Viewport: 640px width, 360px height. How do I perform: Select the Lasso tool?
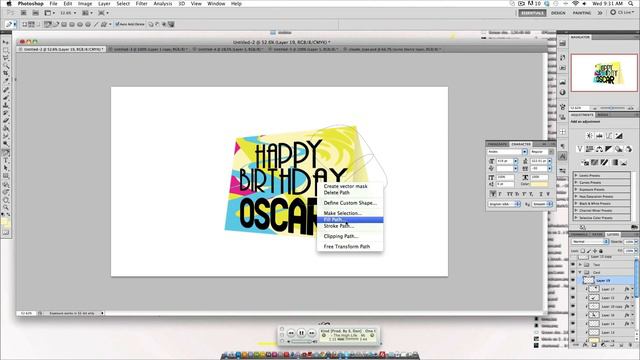click(6, 58)
